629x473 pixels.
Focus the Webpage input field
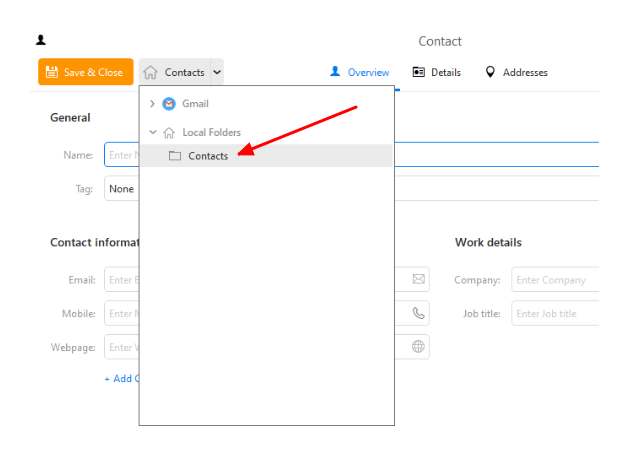(x=267, y=347)
